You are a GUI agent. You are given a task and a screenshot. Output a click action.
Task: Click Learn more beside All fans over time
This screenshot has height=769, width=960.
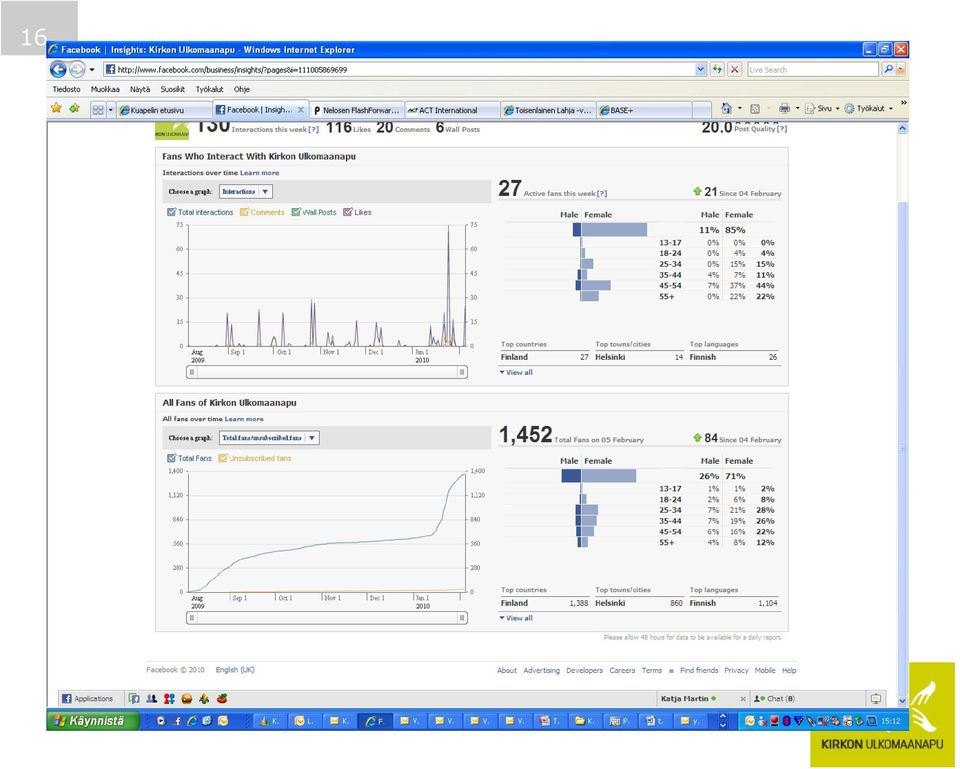[244, 419]
